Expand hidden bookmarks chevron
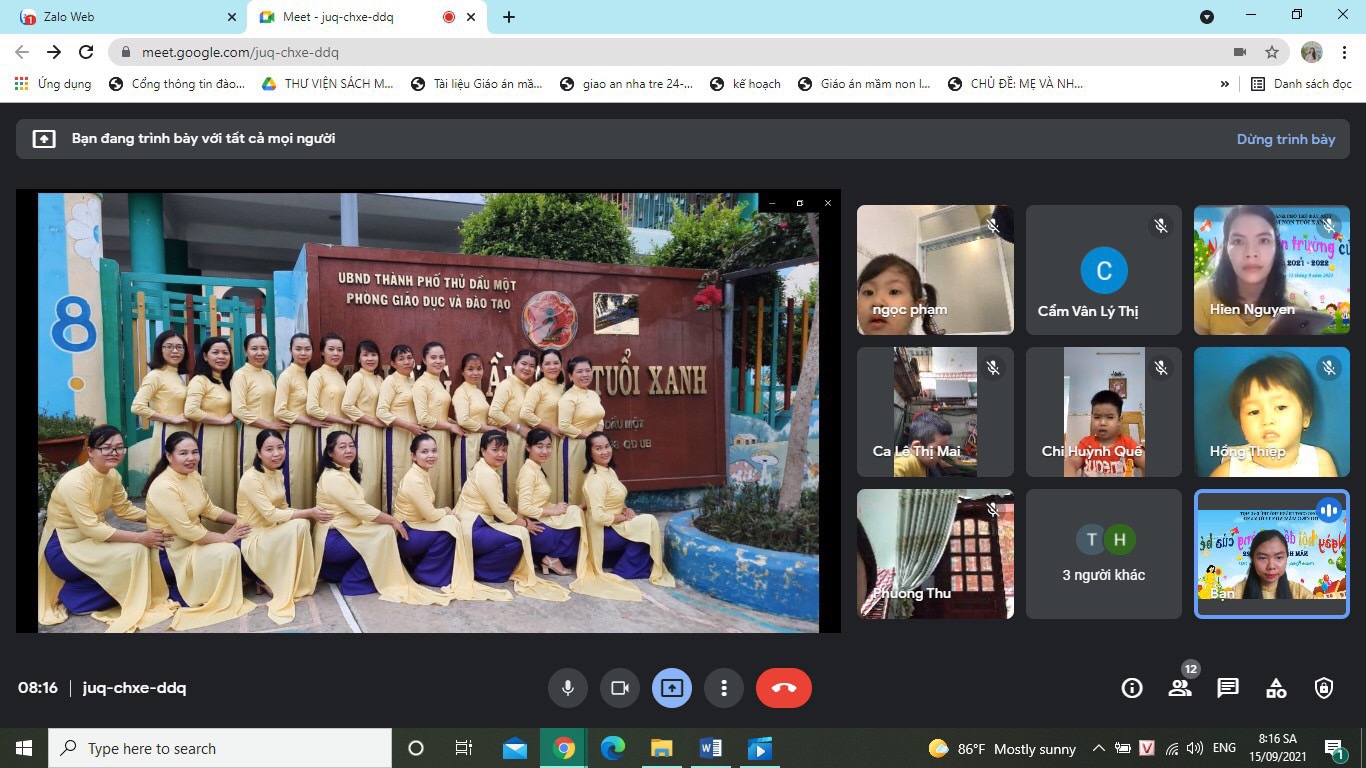Image resolution: width=1366 pixels, height=768 pixels. tap(1225, 84)
